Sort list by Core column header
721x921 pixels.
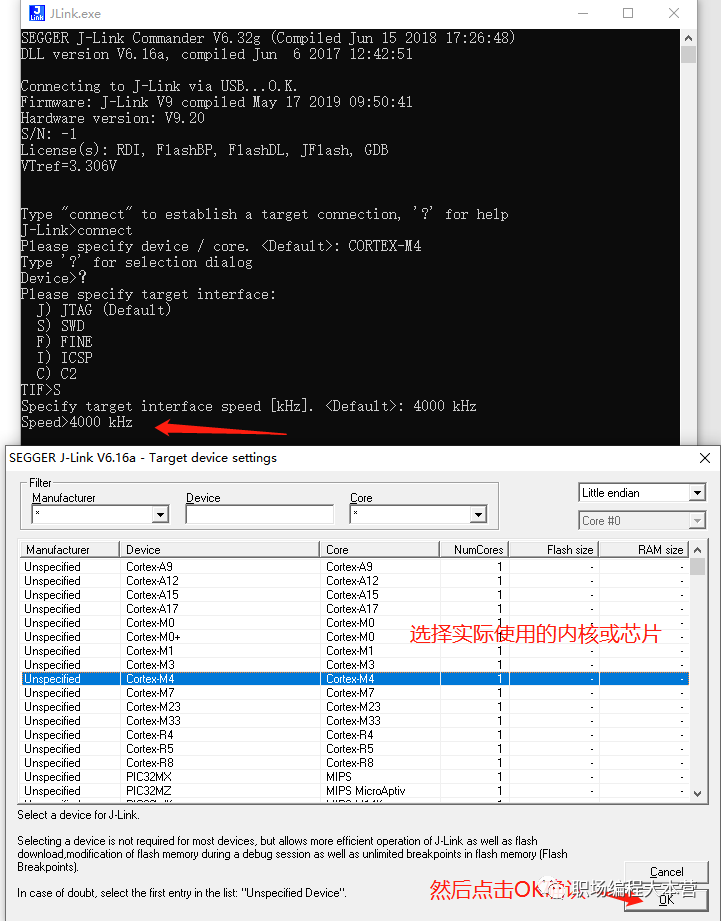[380, 550]
